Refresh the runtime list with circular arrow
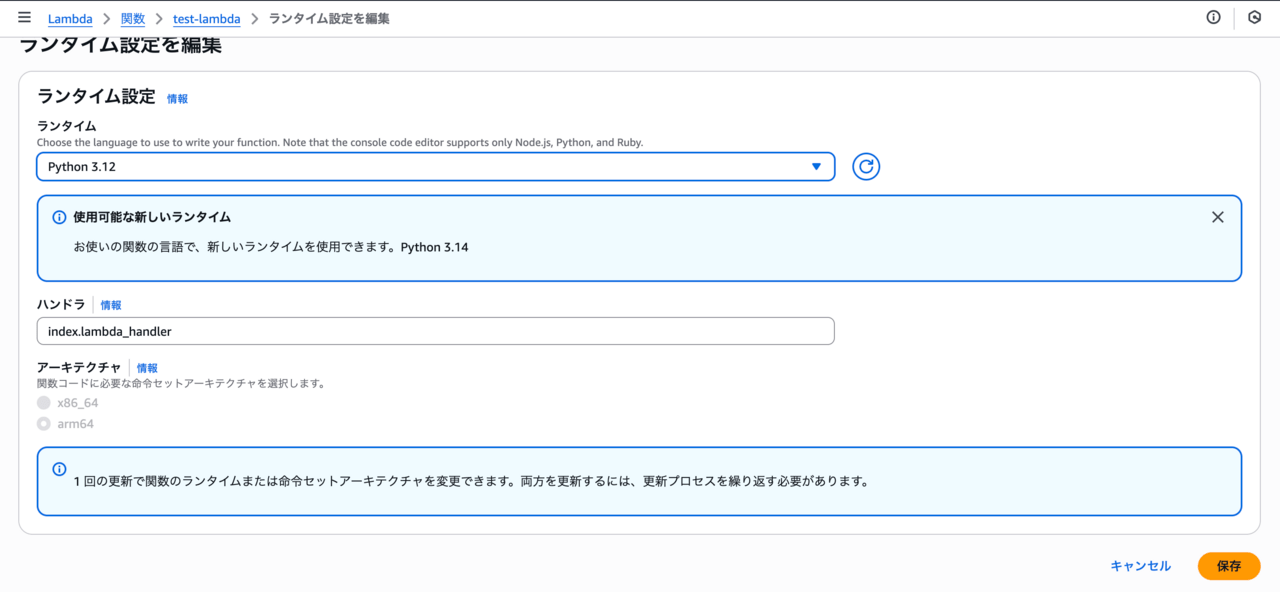Screen dimensions: 1280x592 866,167
